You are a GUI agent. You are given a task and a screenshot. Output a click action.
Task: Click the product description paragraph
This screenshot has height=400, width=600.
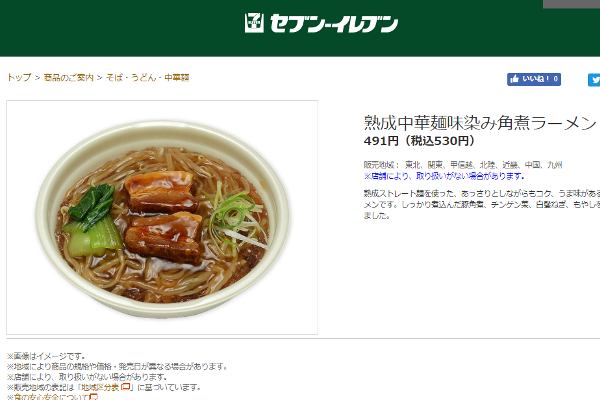point(482,204)
